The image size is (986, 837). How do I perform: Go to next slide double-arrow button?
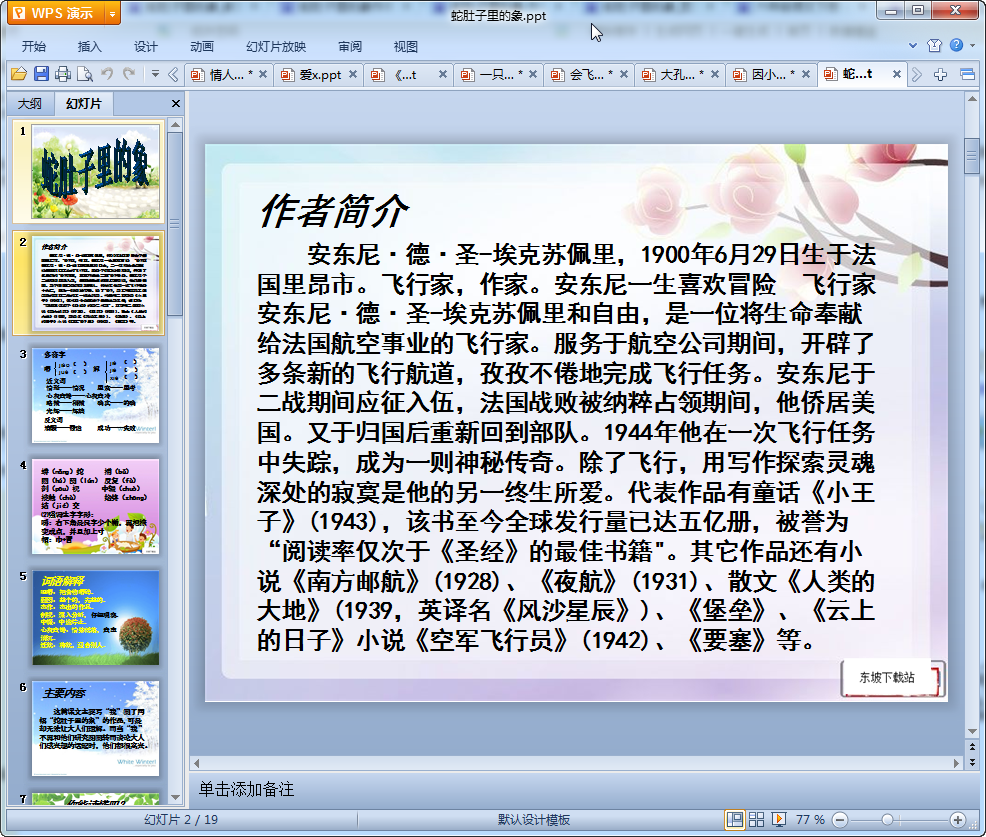972,762
